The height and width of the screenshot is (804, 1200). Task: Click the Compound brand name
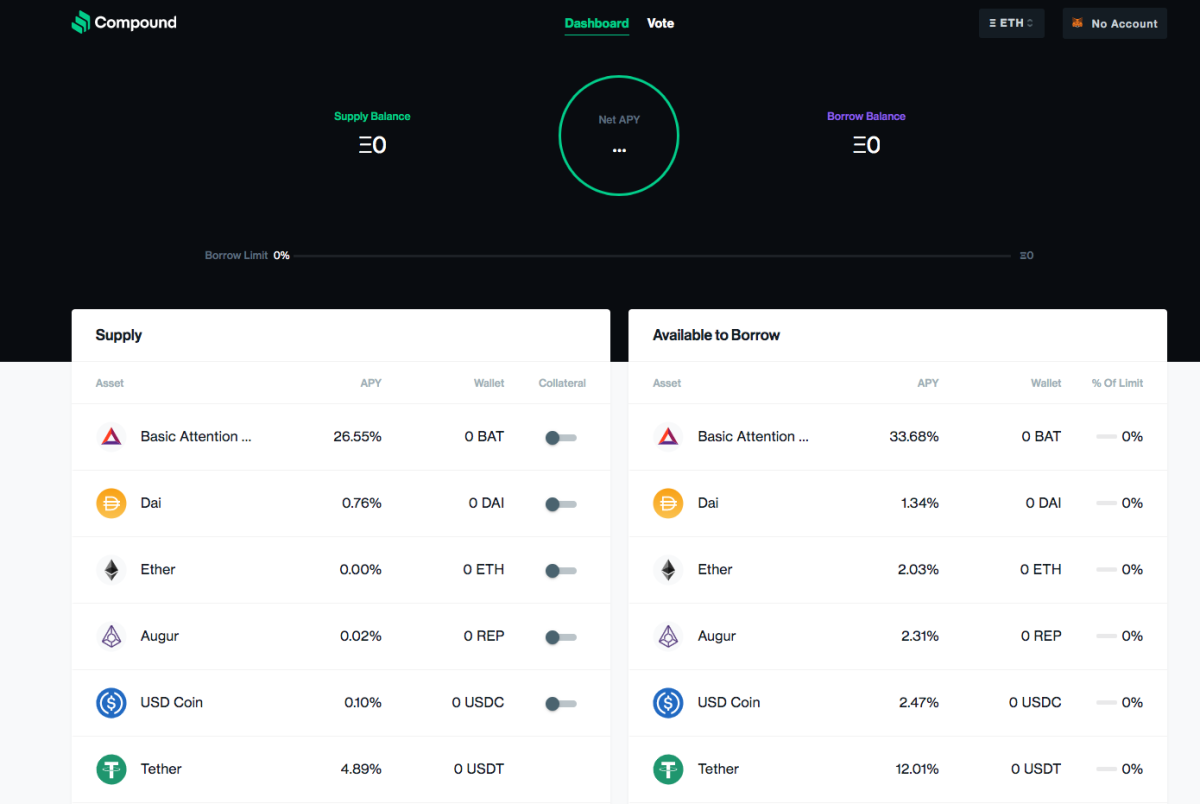(x=136, y=22)
